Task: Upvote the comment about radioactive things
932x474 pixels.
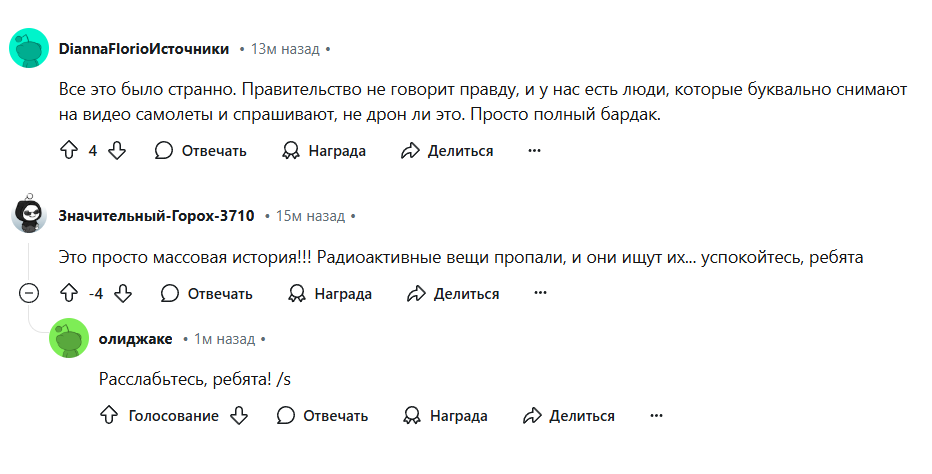Action: pos(69,293)
